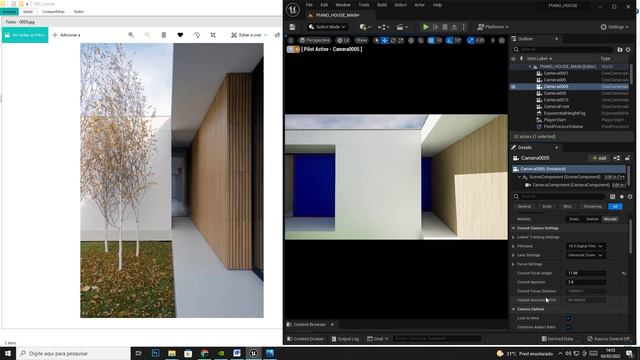
Task: Select Camera0001 in the Outliner
Action: pyautogui.click(x=556, y=73)
